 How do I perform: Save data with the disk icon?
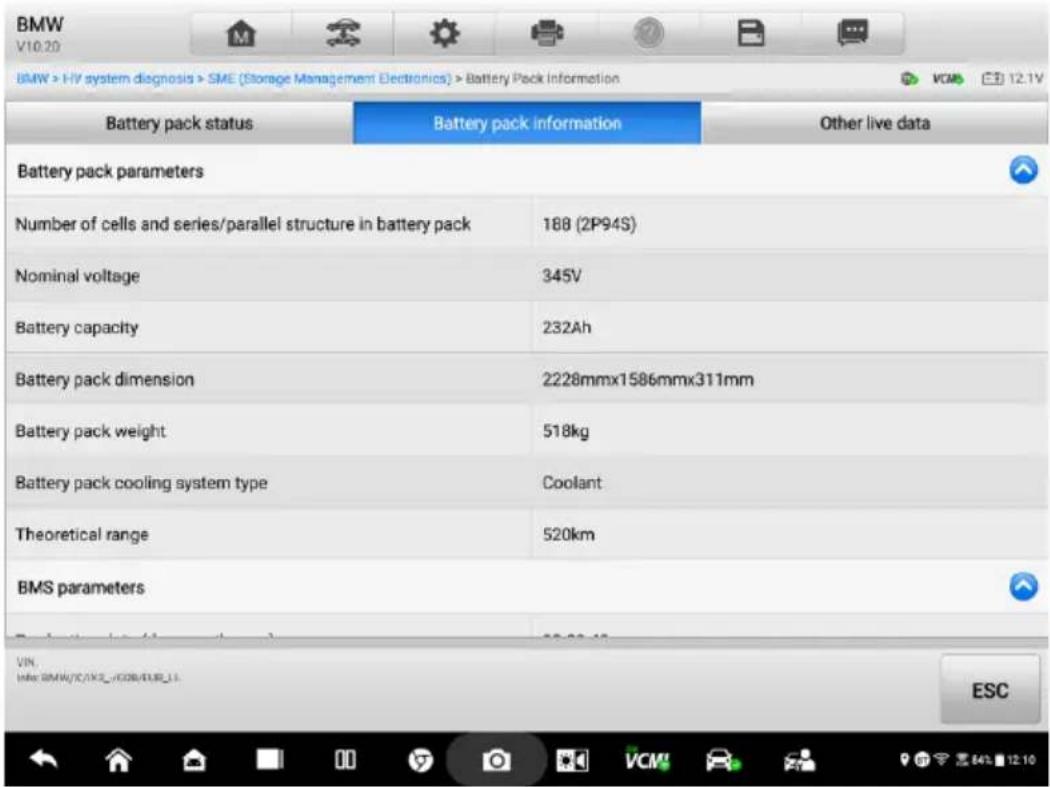tap(751, 33)
